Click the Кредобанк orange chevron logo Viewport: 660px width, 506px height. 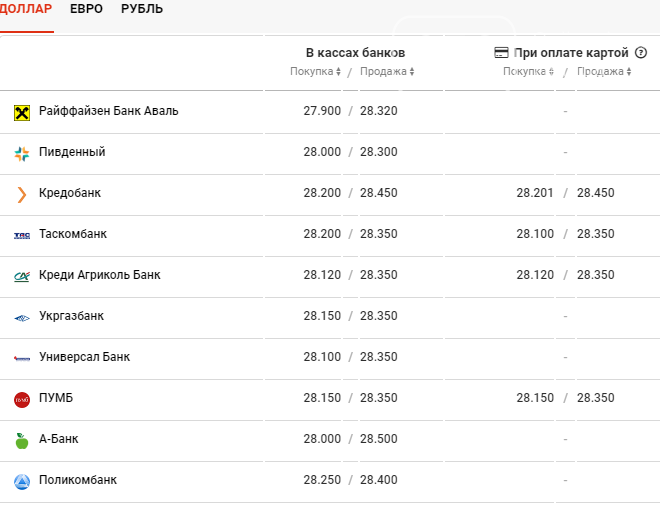(x=22, y=194)
